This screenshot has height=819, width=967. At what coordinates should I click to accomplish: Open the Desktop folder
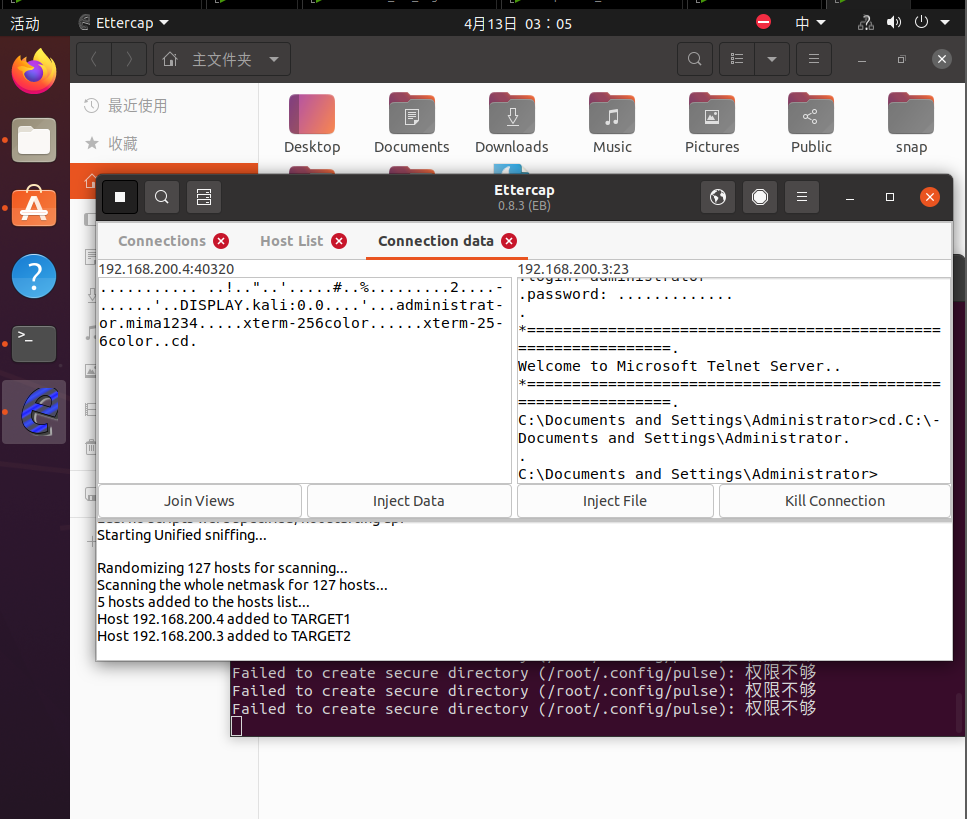[312, 123]
